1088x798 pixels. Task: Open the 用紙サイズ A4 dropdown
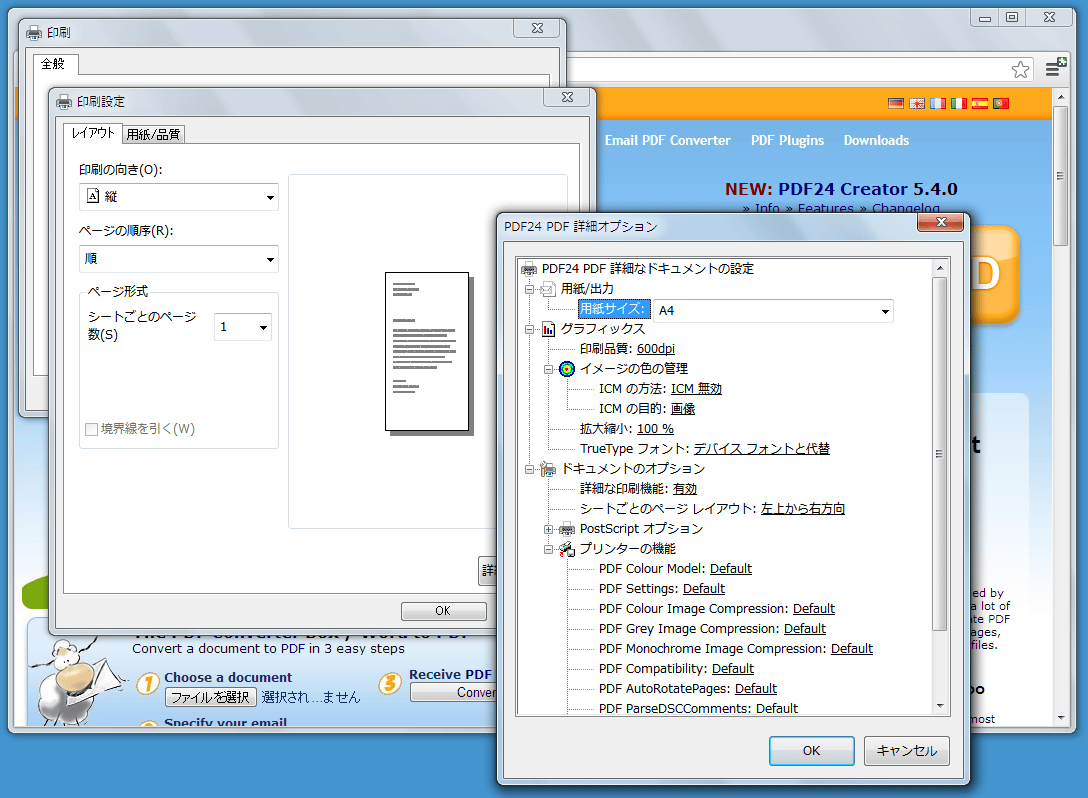click(774, 311)
